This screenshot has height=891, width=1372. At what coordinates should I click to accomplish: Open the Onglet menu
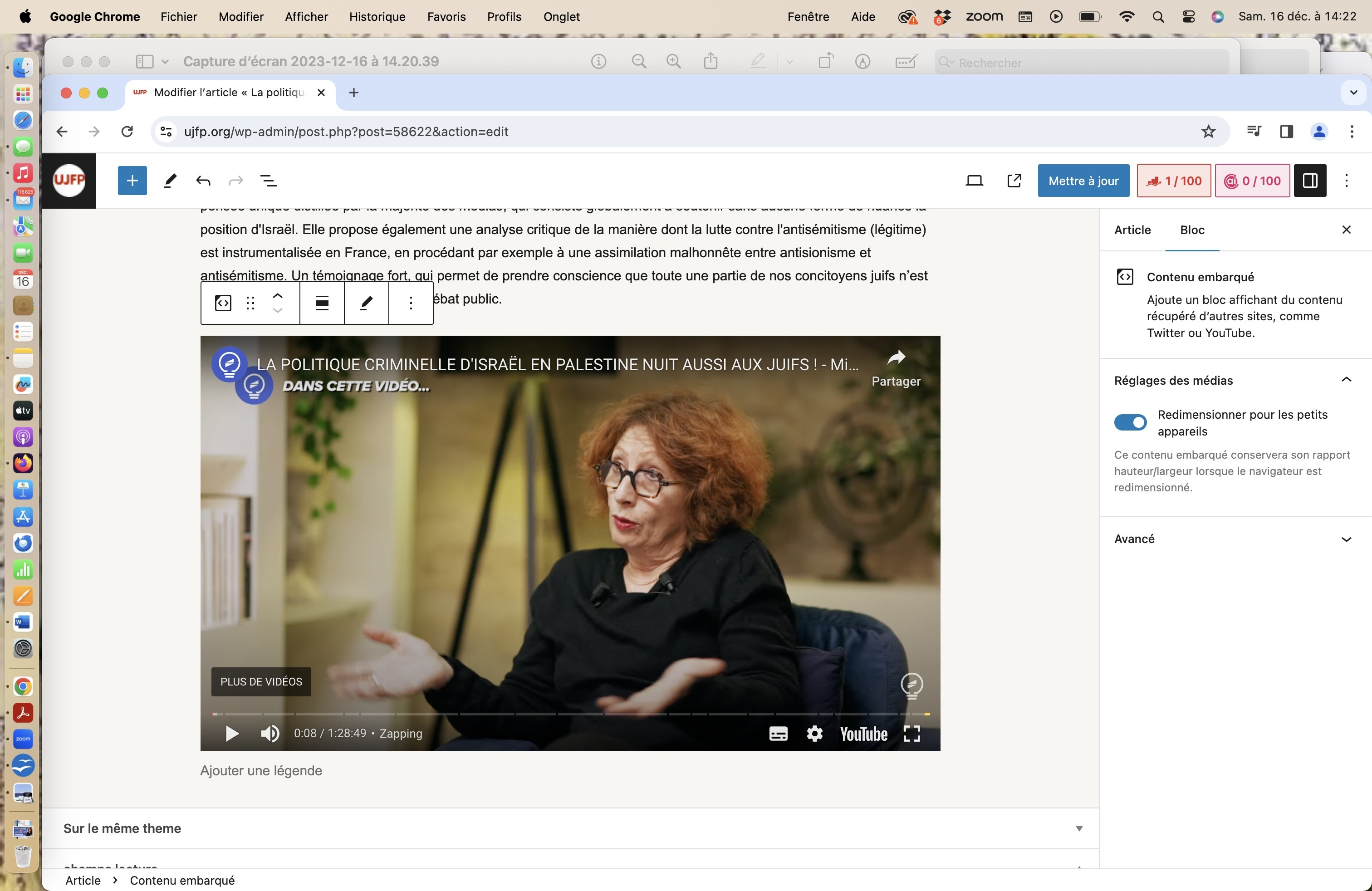click(x=562, y=17)
